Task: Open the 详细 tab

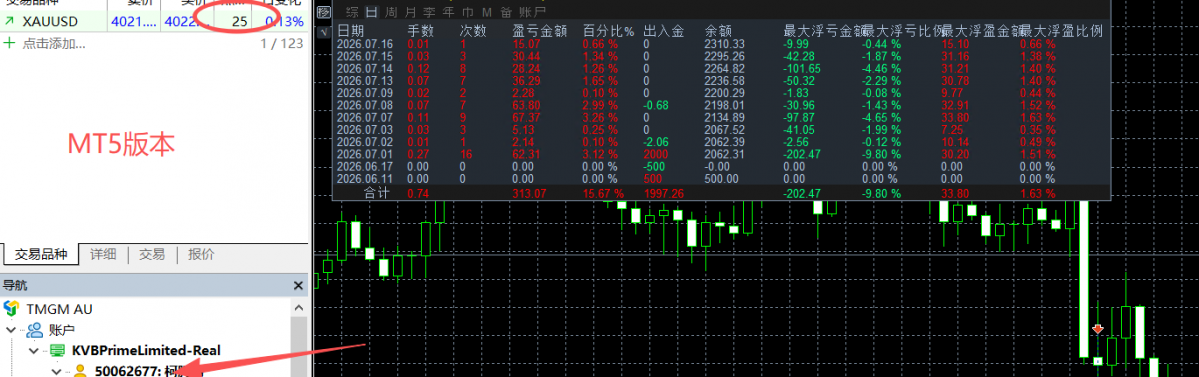Action: tap(103, 255)
